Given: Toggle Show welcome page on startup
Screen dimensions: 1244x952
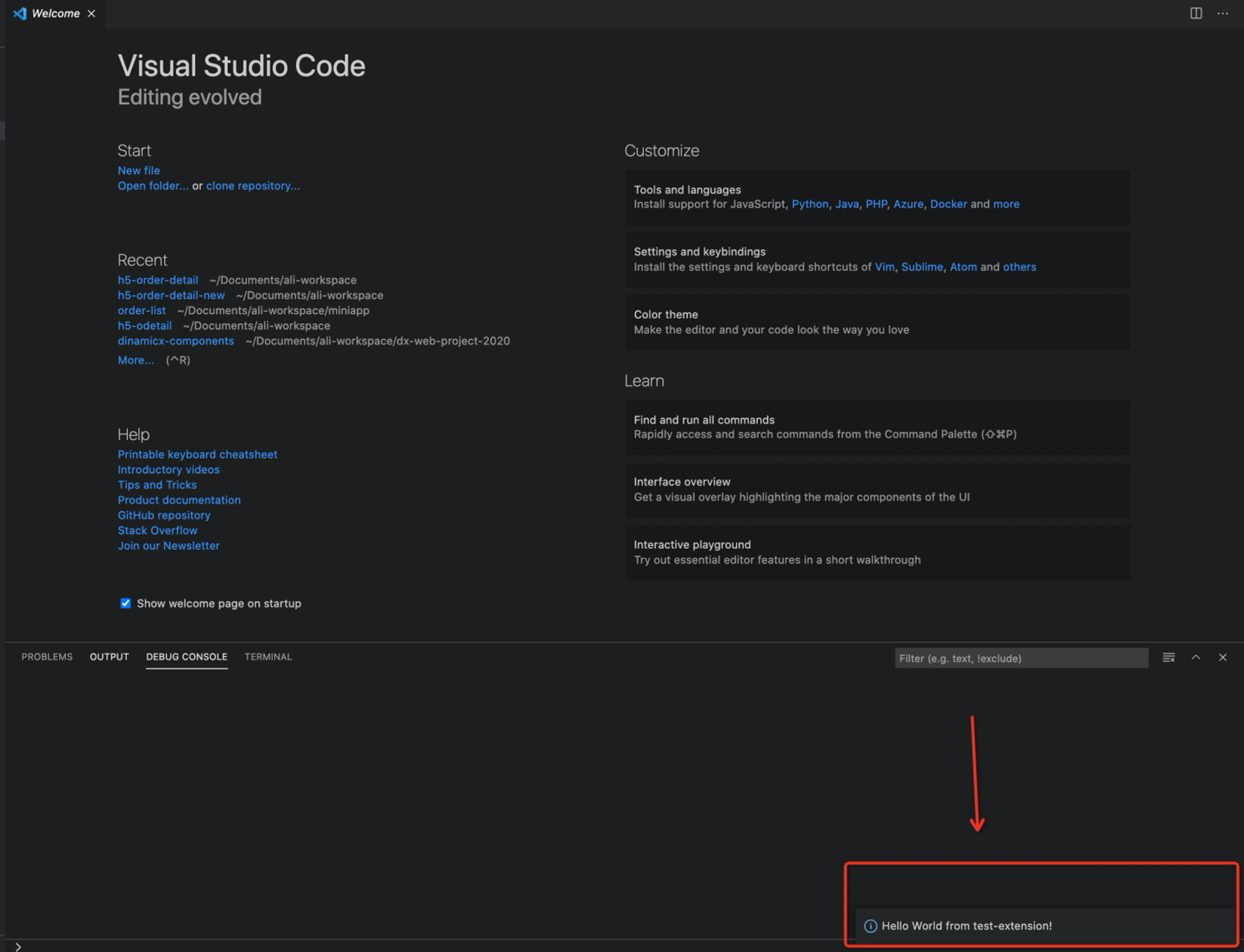Looking at the screenshot, I should click(x=126, y=603).
